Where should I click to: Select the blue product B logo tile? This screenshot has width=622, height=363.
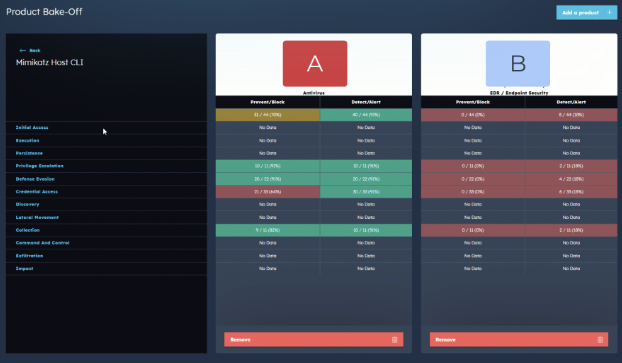518,63
